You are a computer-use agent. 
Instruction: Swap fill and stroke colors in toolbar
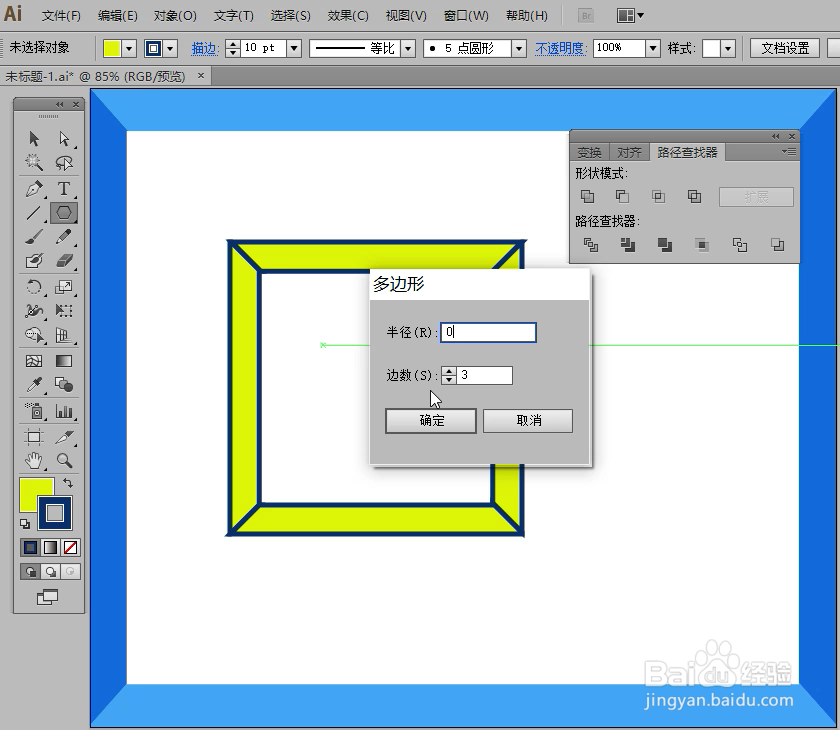coord(72,484)
